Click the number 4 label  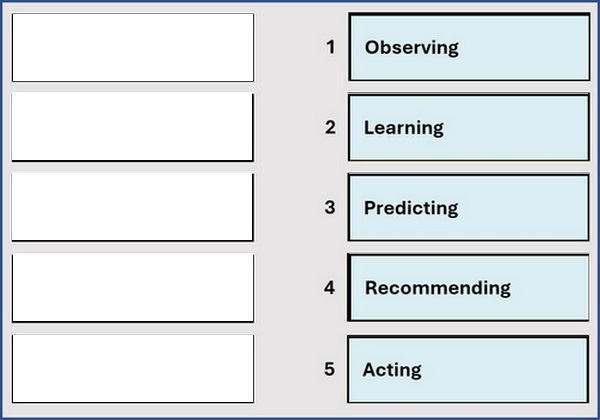pyautogui.click(x=330, y=288)
